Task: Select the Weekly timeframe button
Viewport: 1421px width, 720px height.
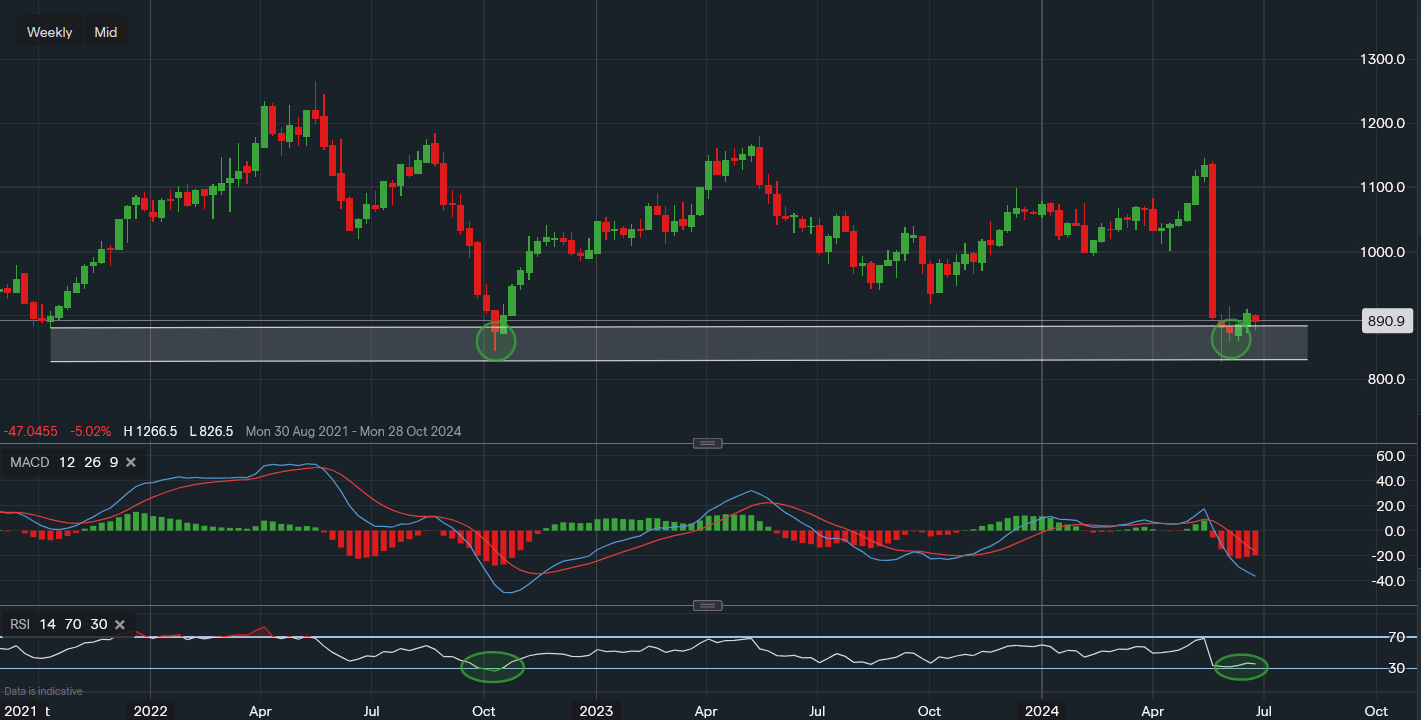Action: 49,31
